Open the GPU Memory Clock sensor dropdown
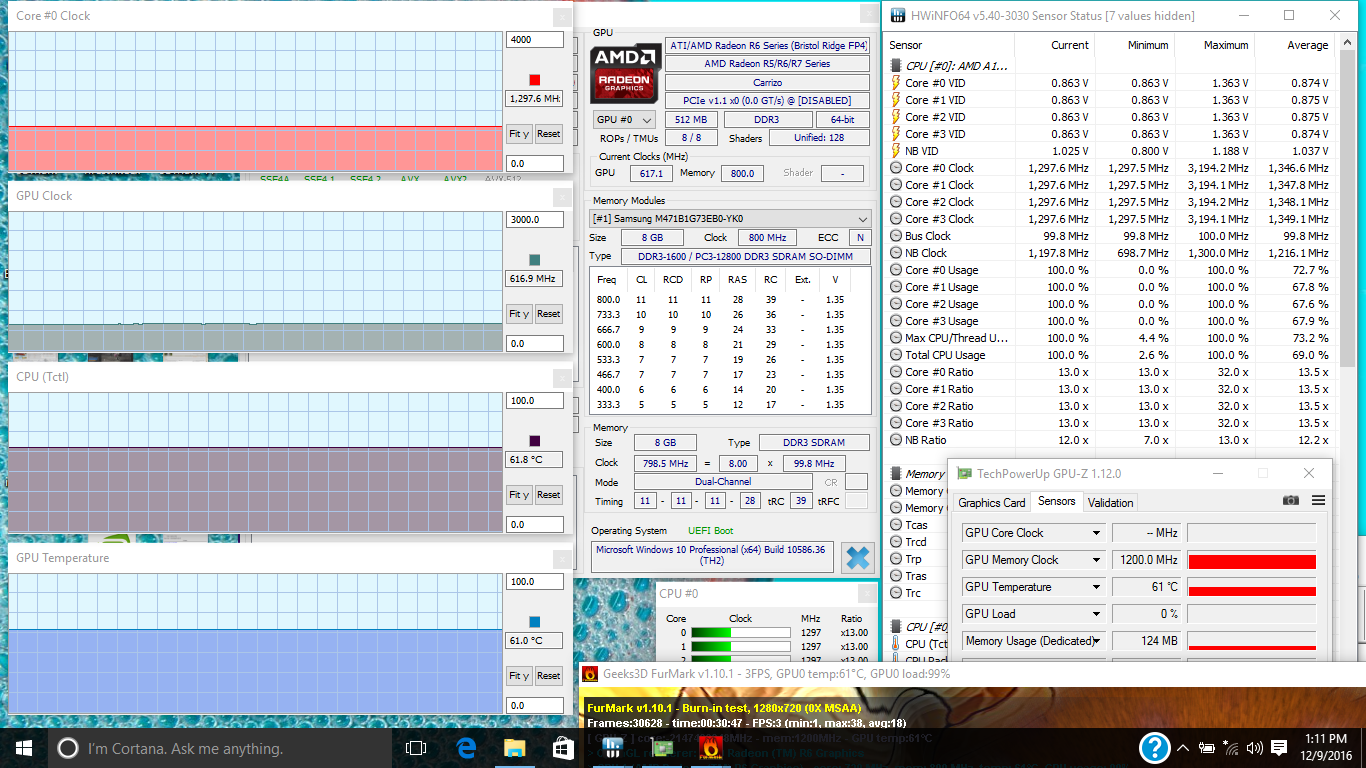This screenshot has width=1366, height=768. (x=1034, y=560)
